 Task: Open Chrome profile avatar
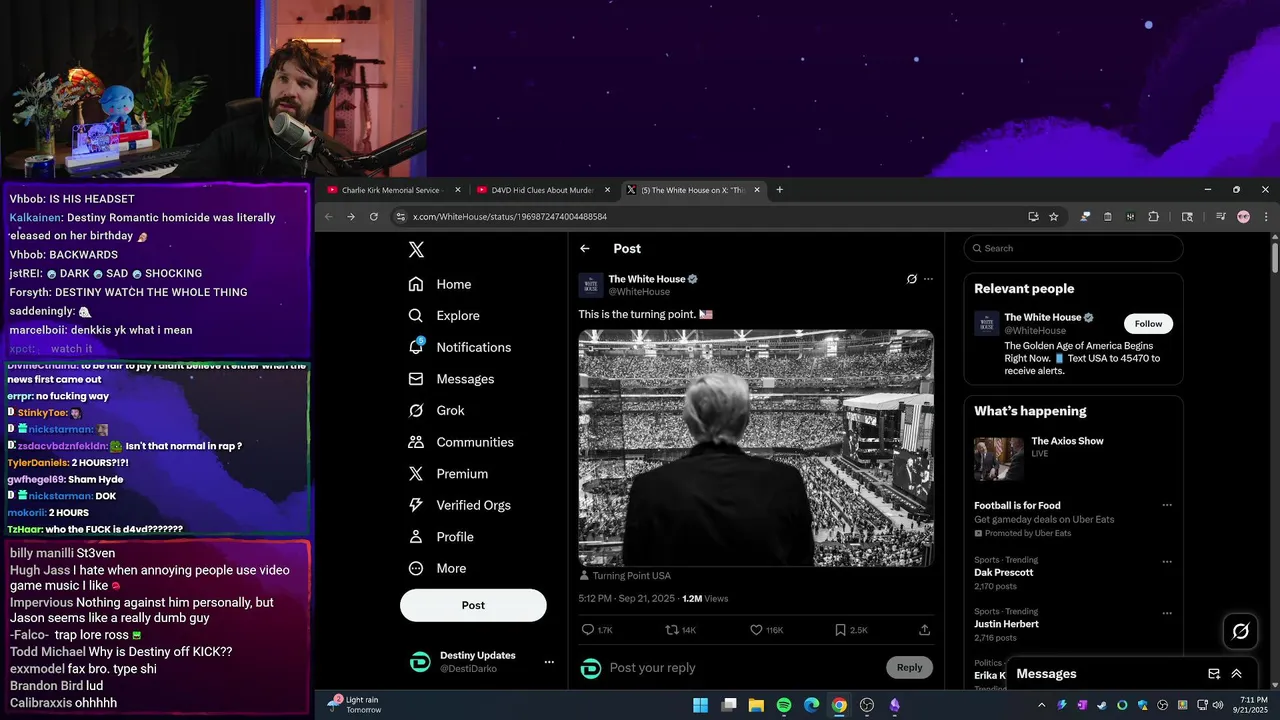1243,216
